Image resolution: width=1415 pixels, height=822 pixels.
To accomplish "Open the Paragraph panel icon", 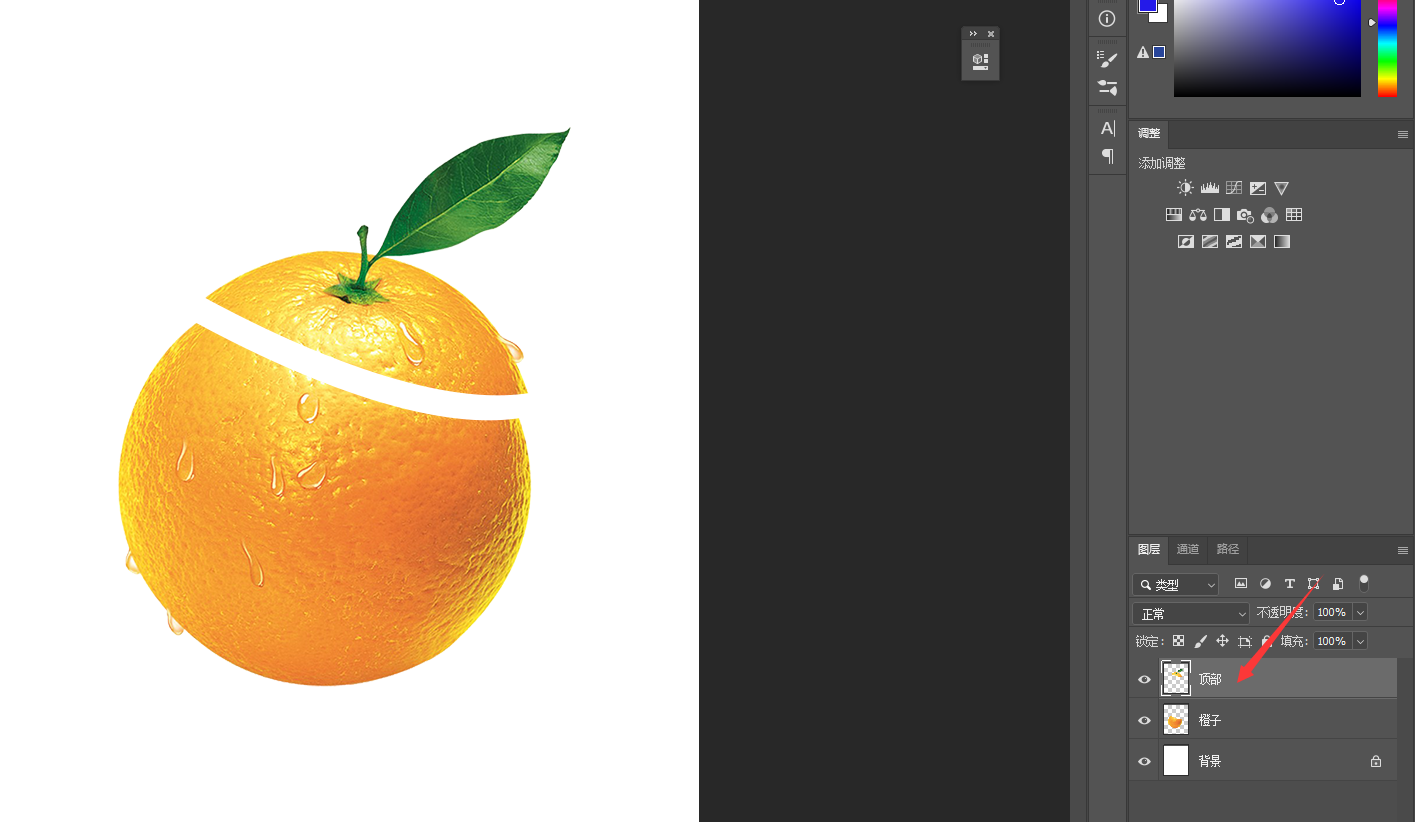I will 1108,155.
